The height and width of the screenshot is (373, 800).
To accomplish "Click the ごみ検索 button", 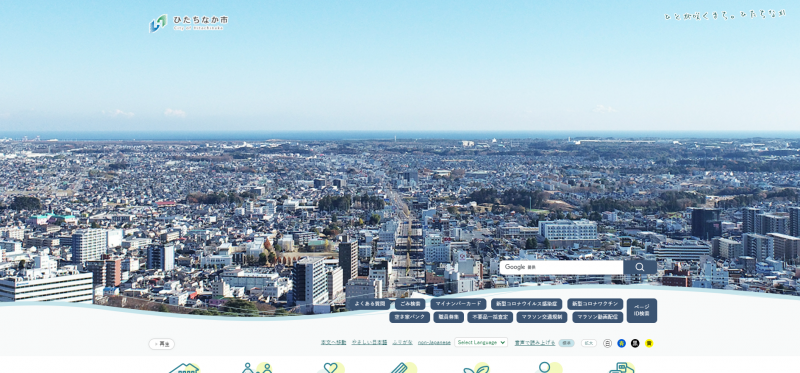I will (410, 304).
